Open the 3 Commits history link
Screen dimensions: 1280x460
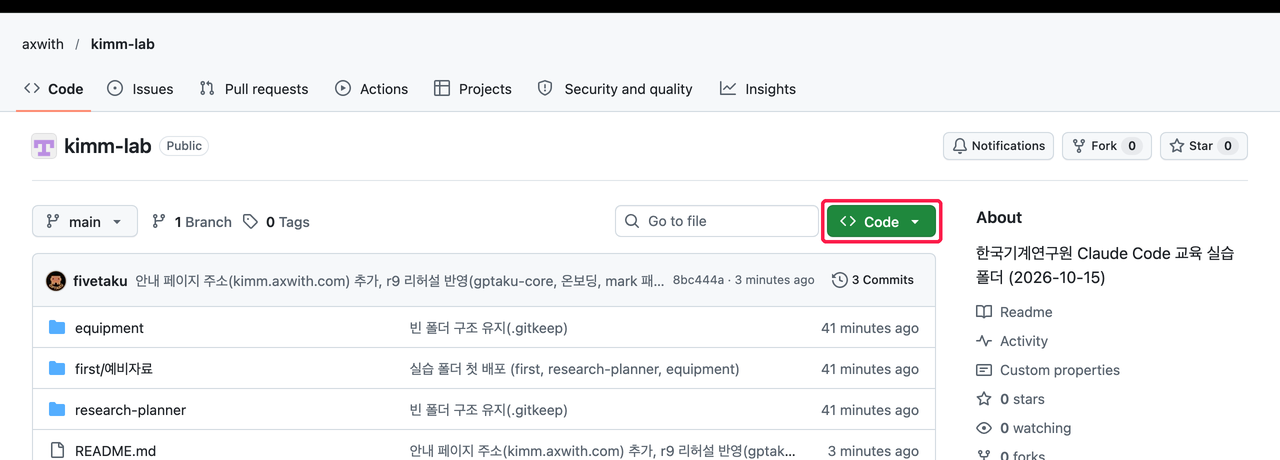point(873,280)
